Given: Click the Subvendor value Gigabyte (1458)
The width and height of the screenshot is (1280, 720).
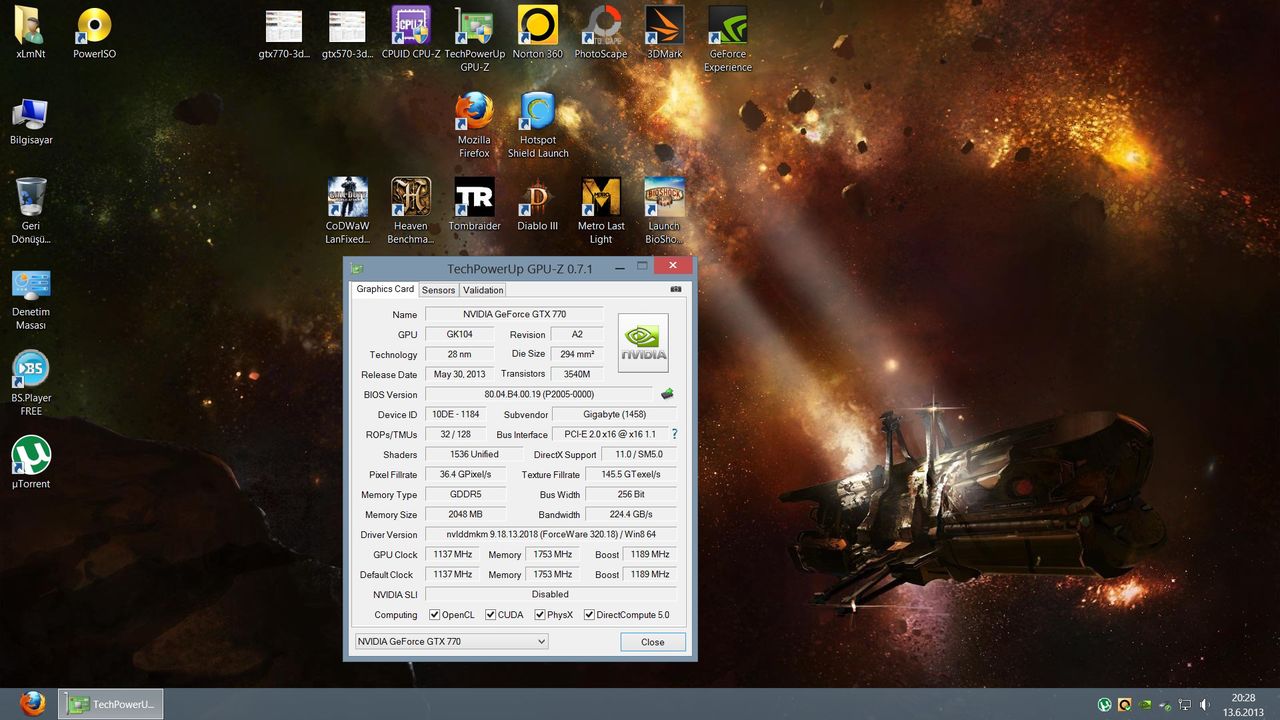Looking at the screenshot, I should click(x=614, y=414).
